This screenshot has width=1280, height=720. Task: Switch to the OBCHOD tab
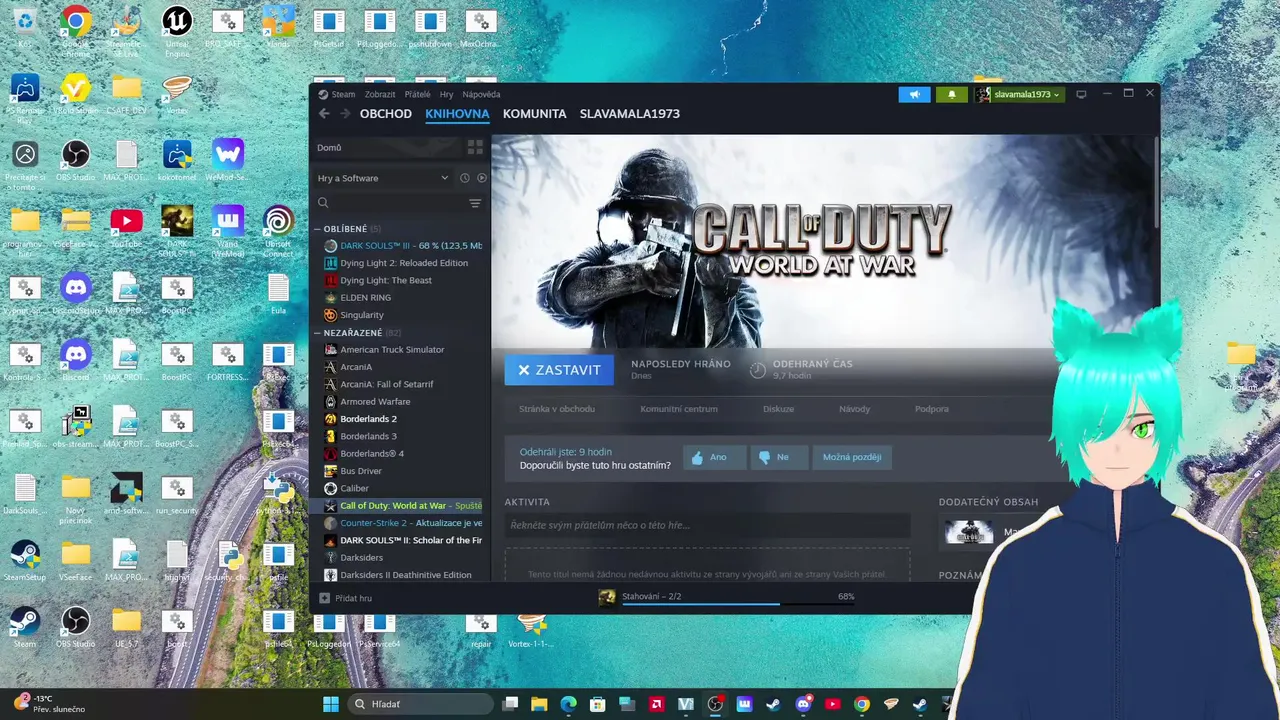(x=386, y=114)
